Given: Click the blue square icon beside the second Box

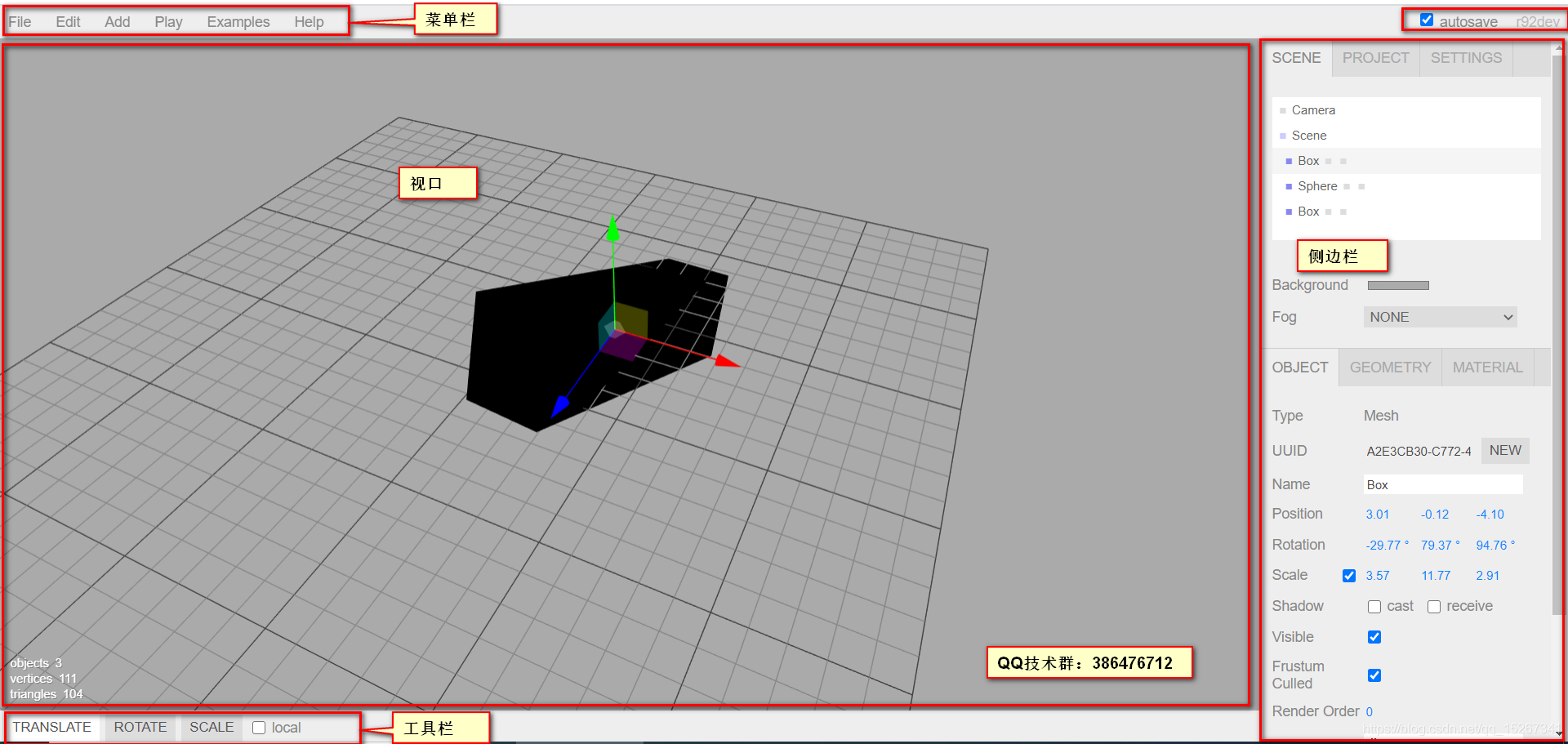Looking at the screenshot, I should click(1289, 212).
